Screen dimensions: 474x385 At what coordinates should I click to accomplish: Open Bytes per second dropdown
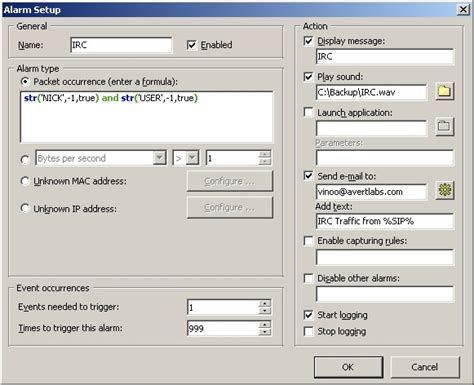(160, 158)
